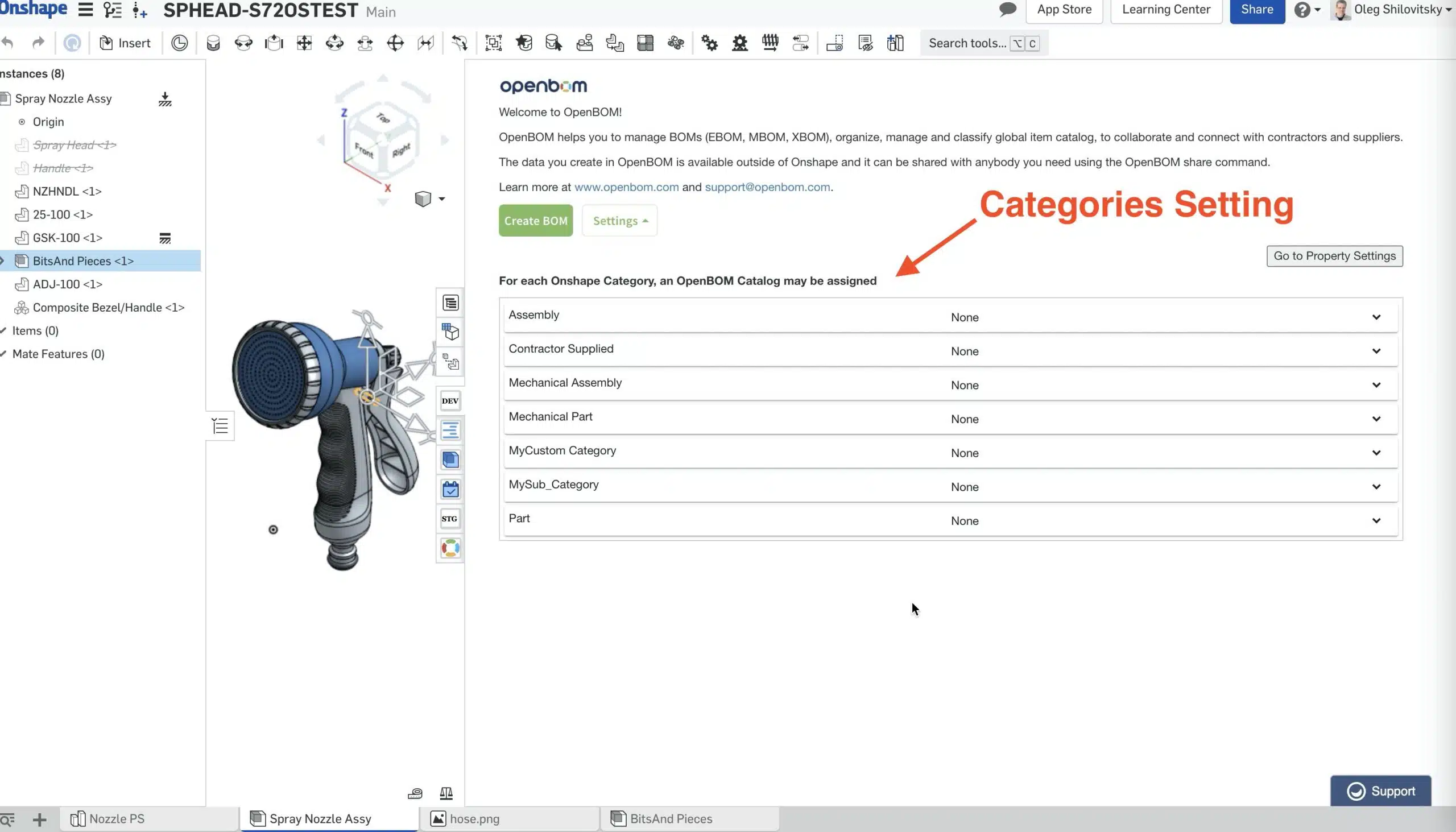This screenshot has width=1456, height=832.
Task: Collapse the OpenBOM Settings dropdown
Action: pos(620,221)
